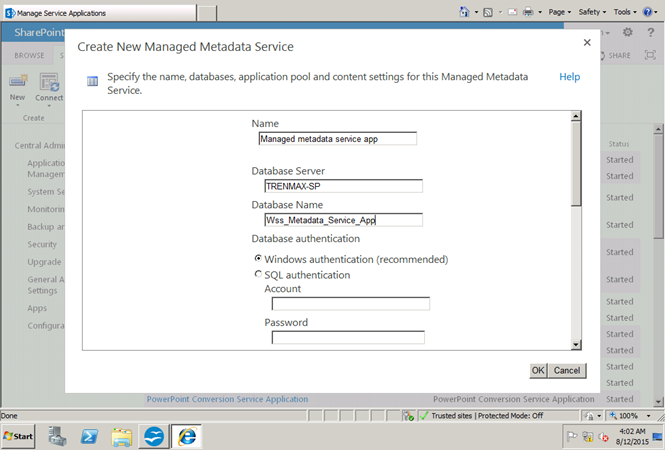This screenshot has height=450, width=665.
Task: Click the Cancel button
Action: pos(567,370)
